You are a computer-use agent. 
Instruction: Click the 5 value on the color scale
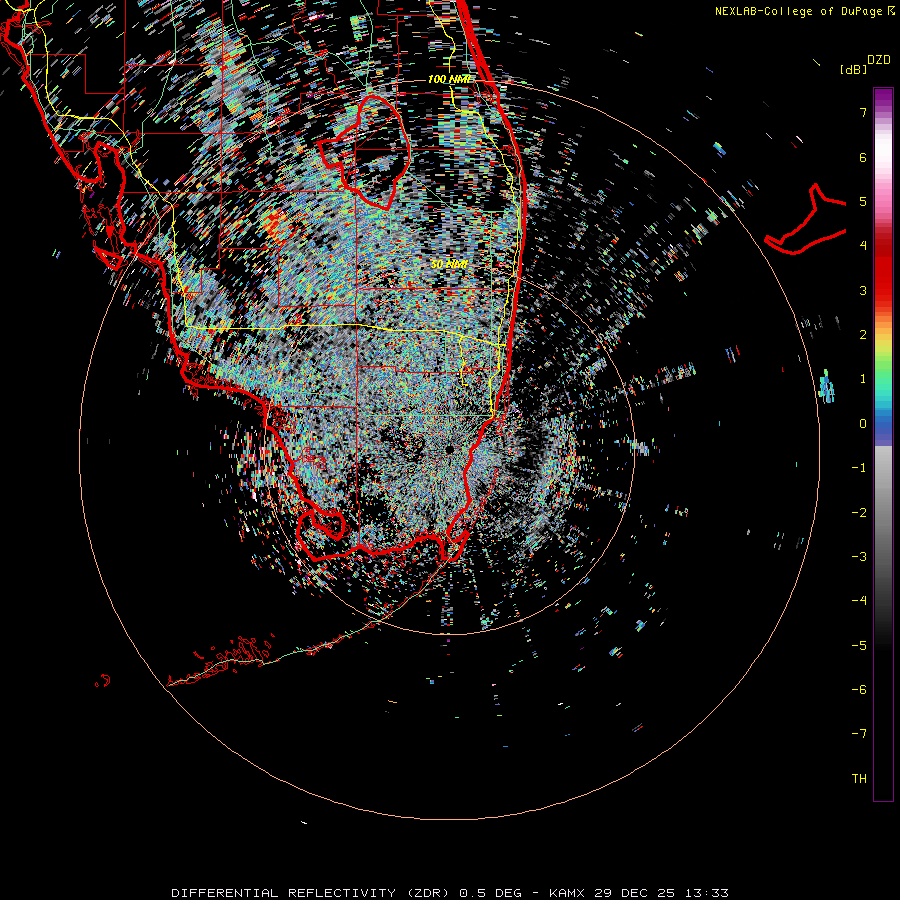pos(863,201)
